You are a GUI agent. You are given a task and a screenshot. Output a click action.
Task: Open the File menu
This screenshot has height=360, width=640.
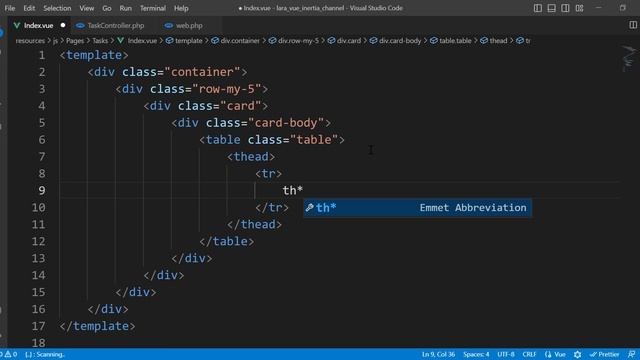(x=10, y=8)
